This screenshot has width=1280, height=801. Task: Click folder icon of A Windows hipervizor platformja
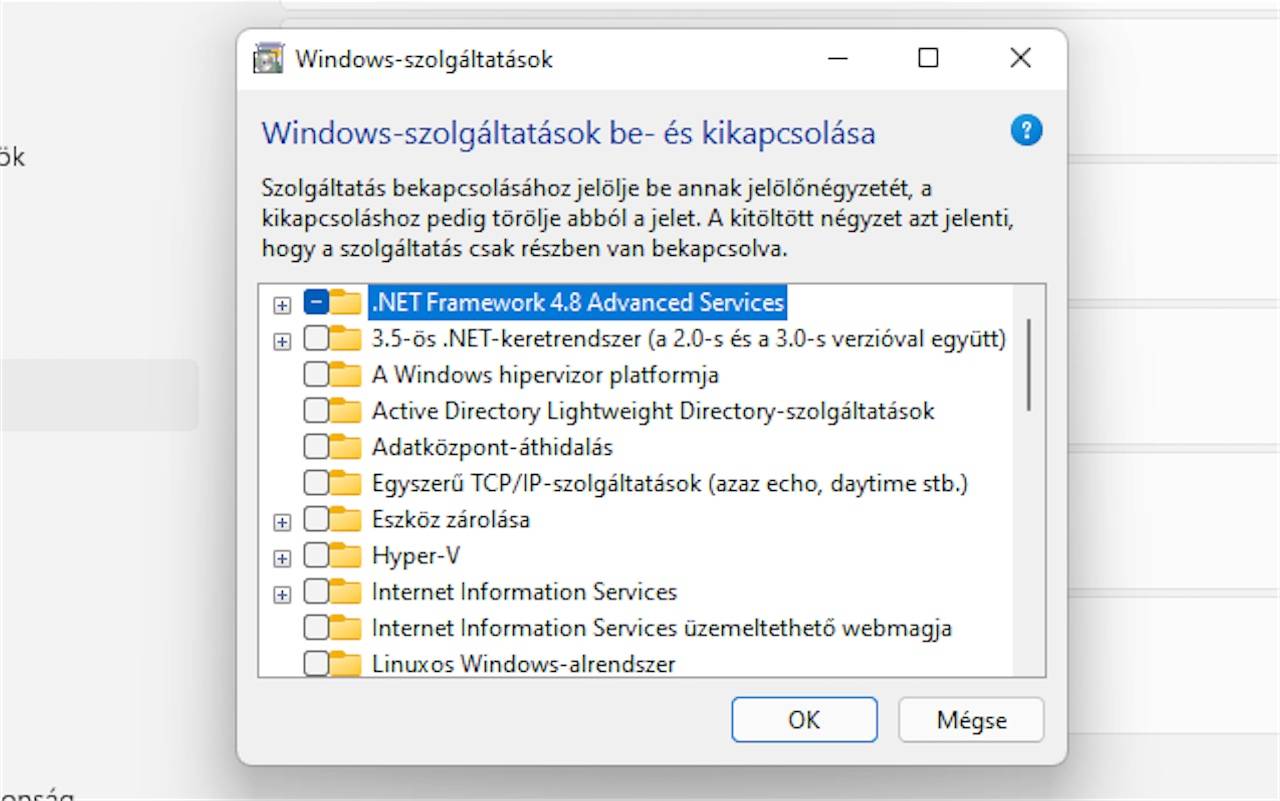pyautogui.click(x=345, y=375)
